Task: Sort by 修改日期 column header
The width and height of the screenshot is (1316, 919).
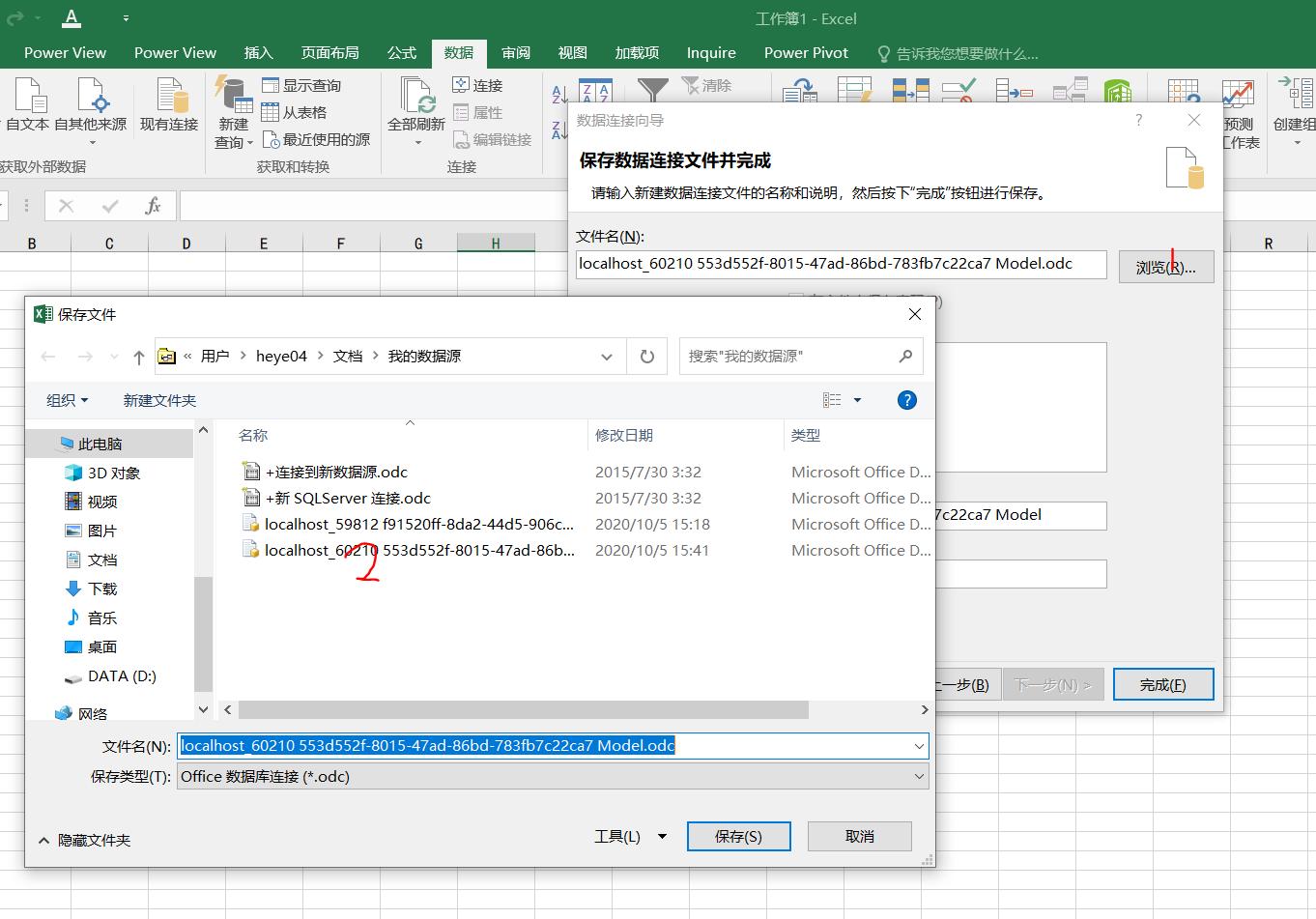Action: 624,435
